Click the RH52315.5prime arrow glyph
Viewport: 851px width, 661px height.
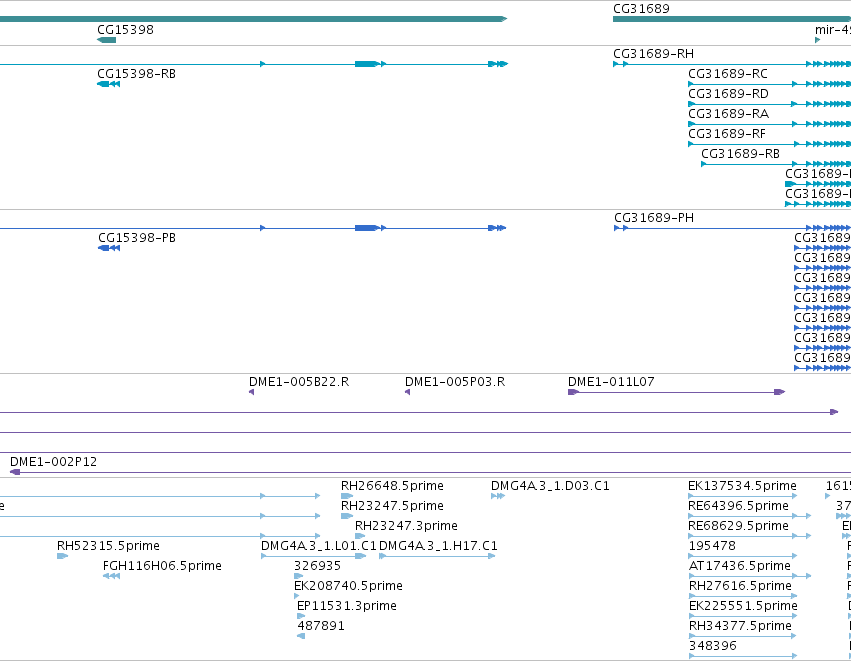(x=62, y=556)
